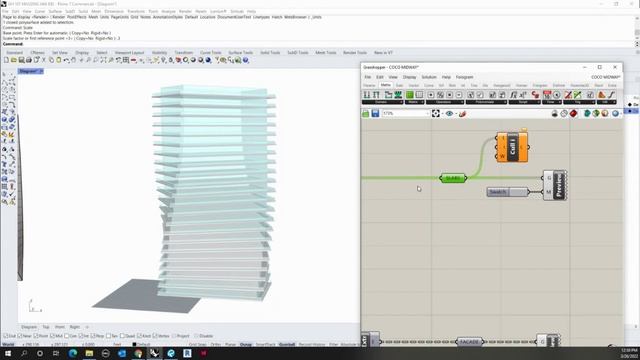Open the Grasshopper Display menu
640x360 pixels.
pos(409,77)
